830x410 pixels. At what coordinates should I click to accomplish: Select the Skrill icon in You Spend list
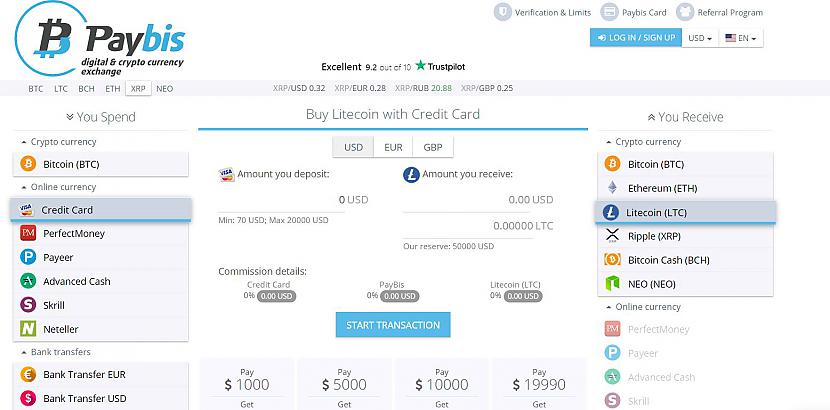pyautogui.click(x=28, y=305)
